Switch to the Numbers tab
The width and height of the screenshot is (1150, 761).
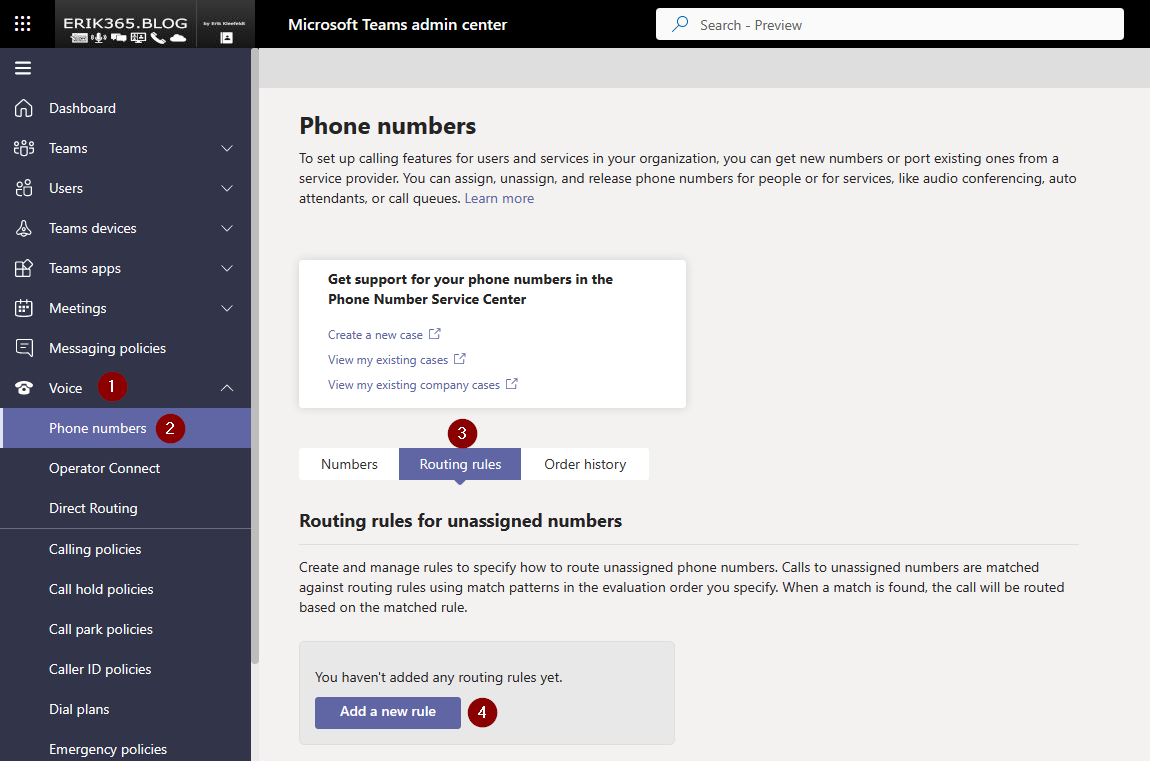(x=349, y=464)
